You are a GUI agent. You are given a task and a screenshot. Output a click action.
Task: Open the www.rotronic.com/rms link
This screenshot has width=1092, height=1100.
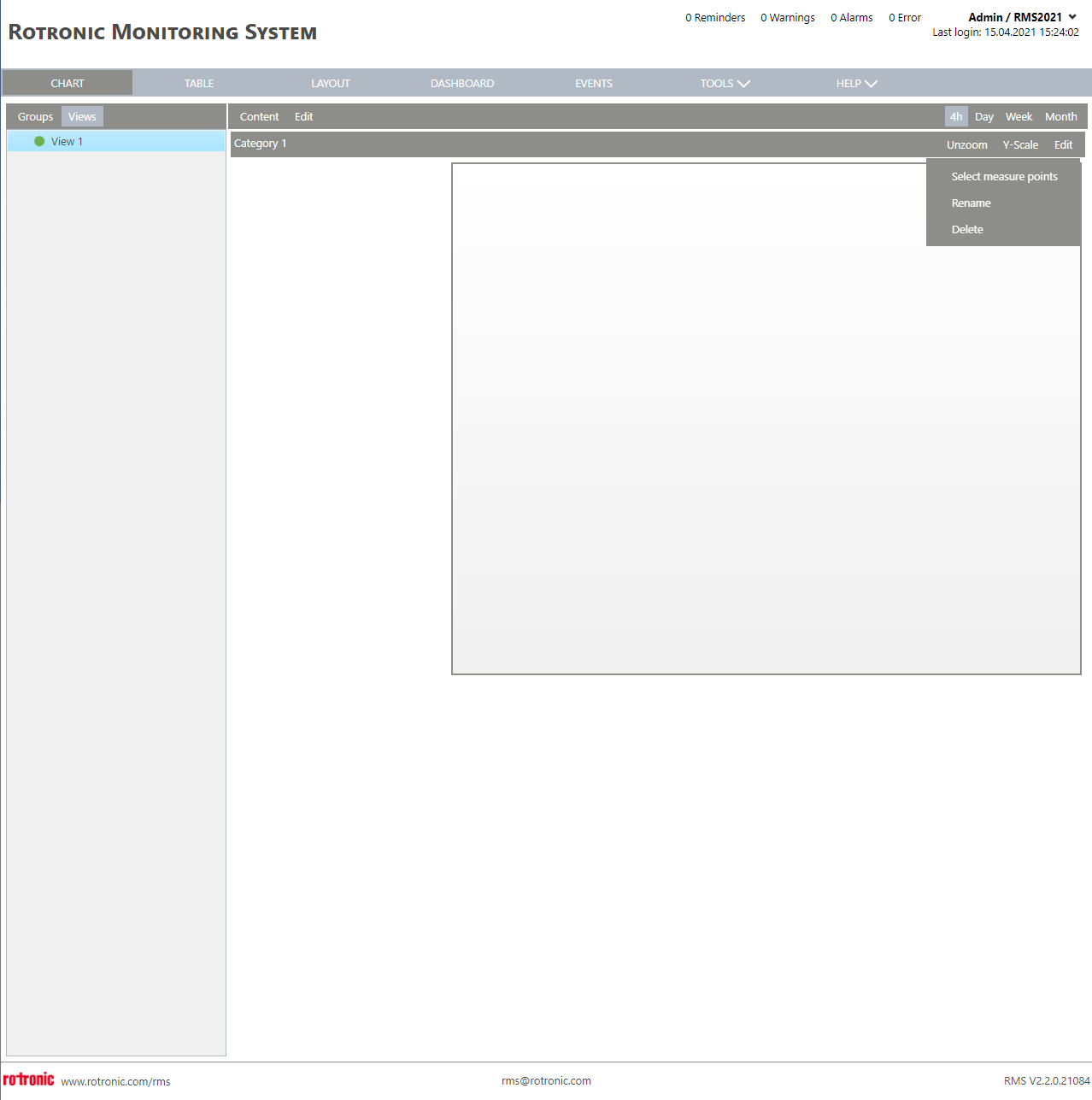pos(115,1081)
